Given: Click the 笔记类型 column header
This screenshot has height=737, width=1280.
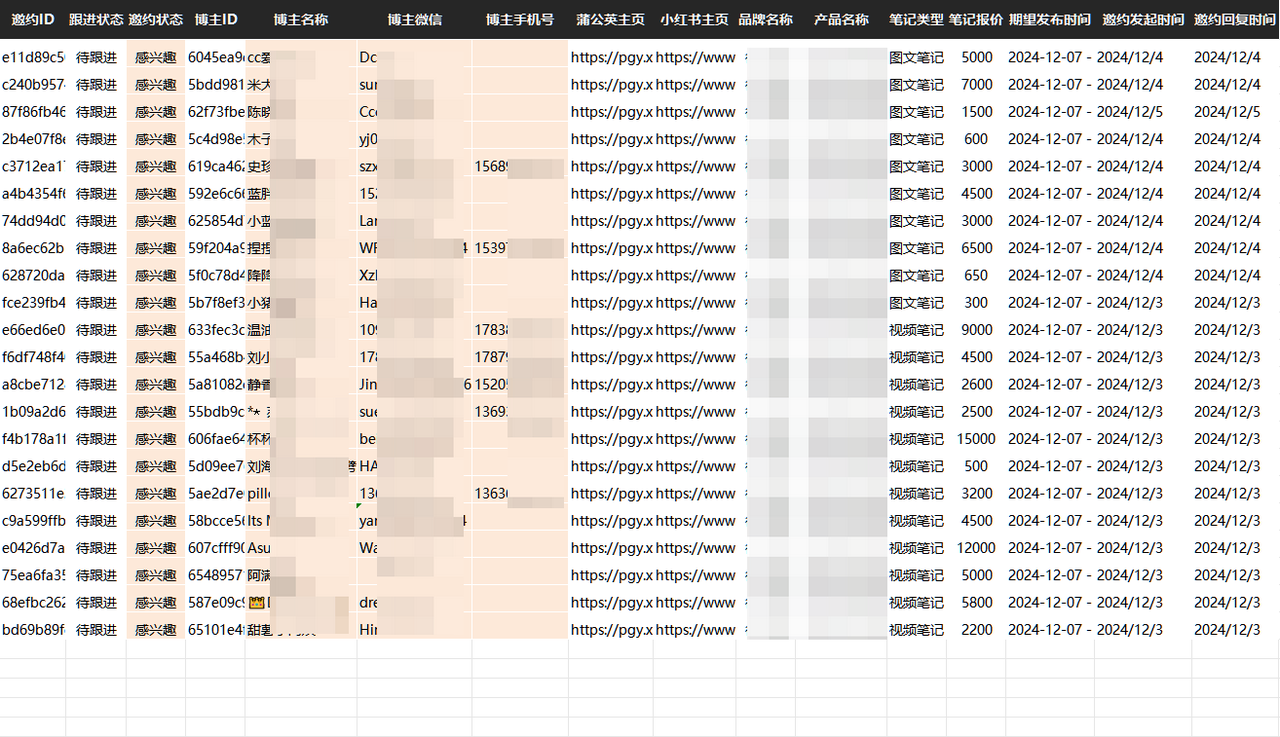Looking at the screenshot, I should coord(916,20).
